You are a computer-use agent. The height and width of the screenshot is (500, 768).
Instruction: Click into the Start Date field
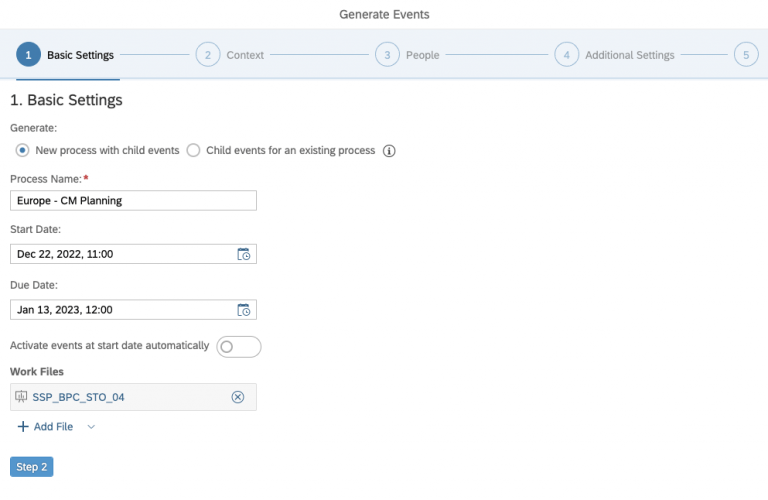click(120, 254)
